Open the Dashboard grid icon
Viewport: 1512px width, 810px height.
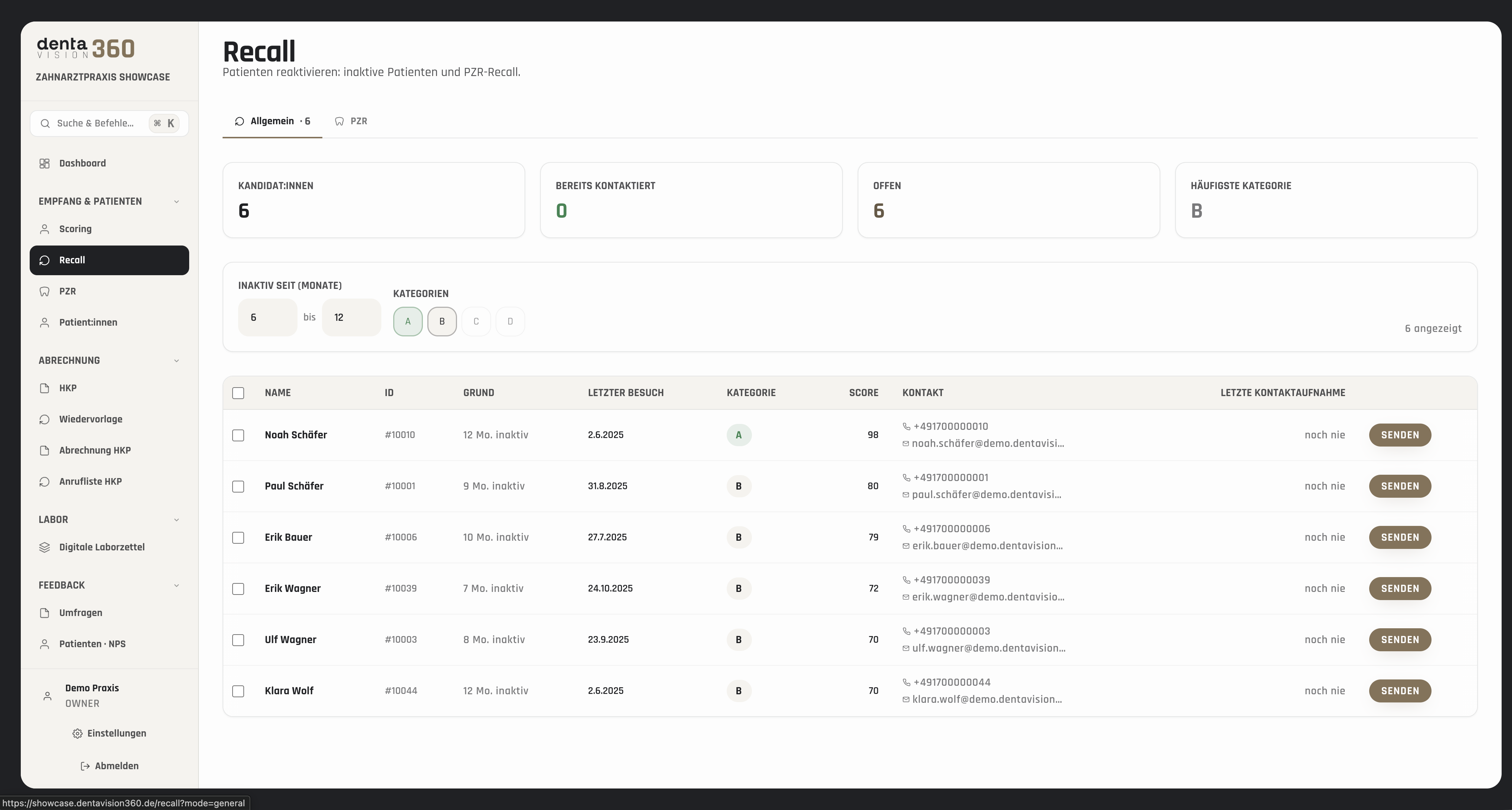[45, 163]
